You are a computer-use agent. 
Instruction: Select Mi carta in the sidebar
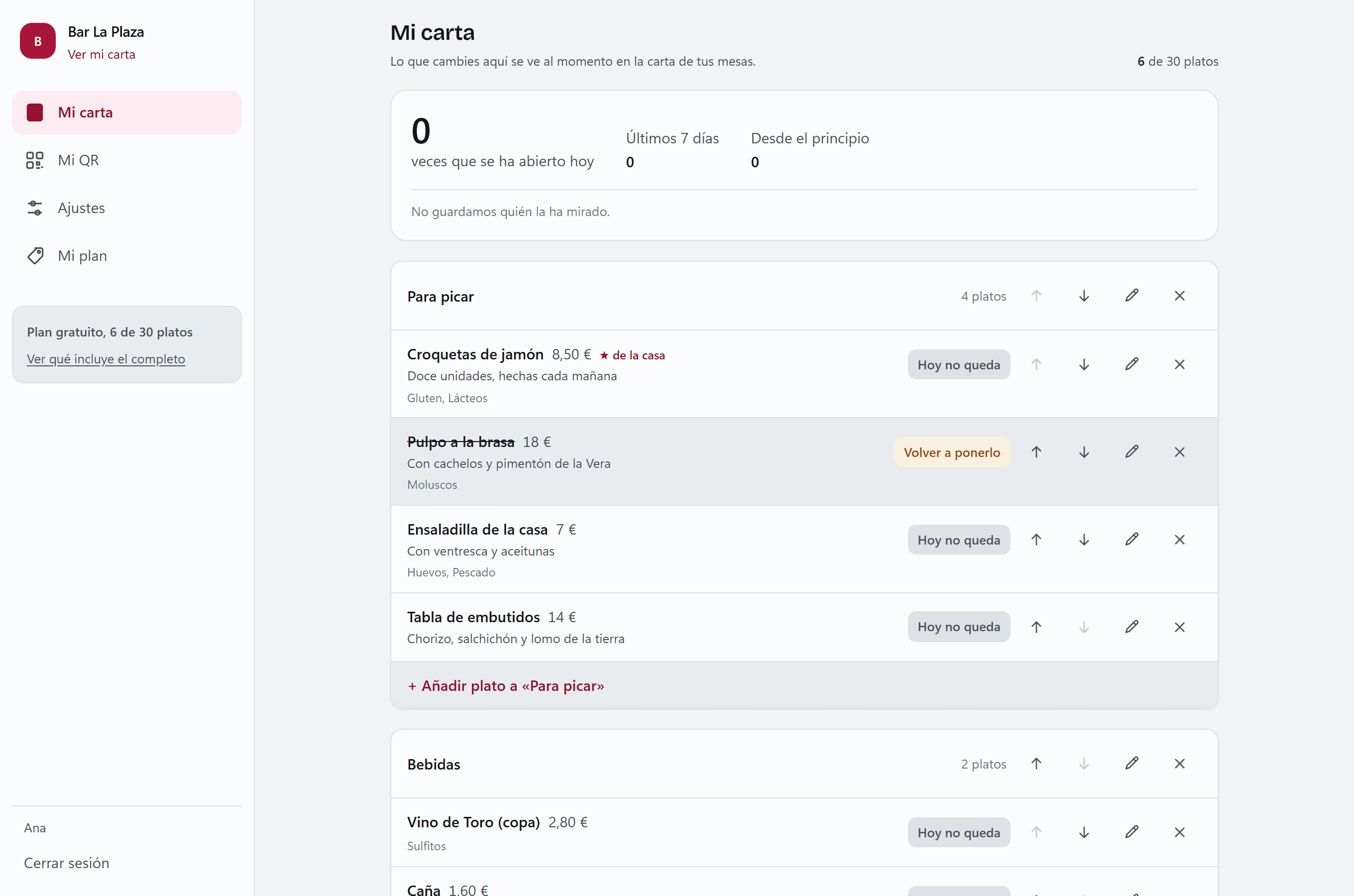click(127, 112)
